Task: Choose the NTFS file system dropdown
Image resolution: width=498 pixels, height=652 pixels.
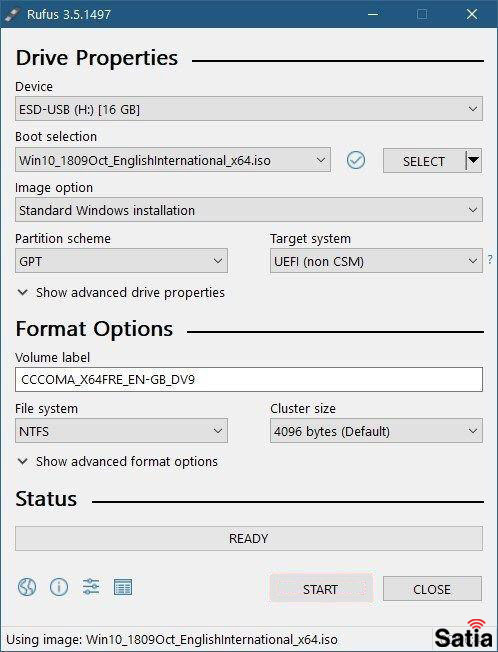Action: [121, 430]
